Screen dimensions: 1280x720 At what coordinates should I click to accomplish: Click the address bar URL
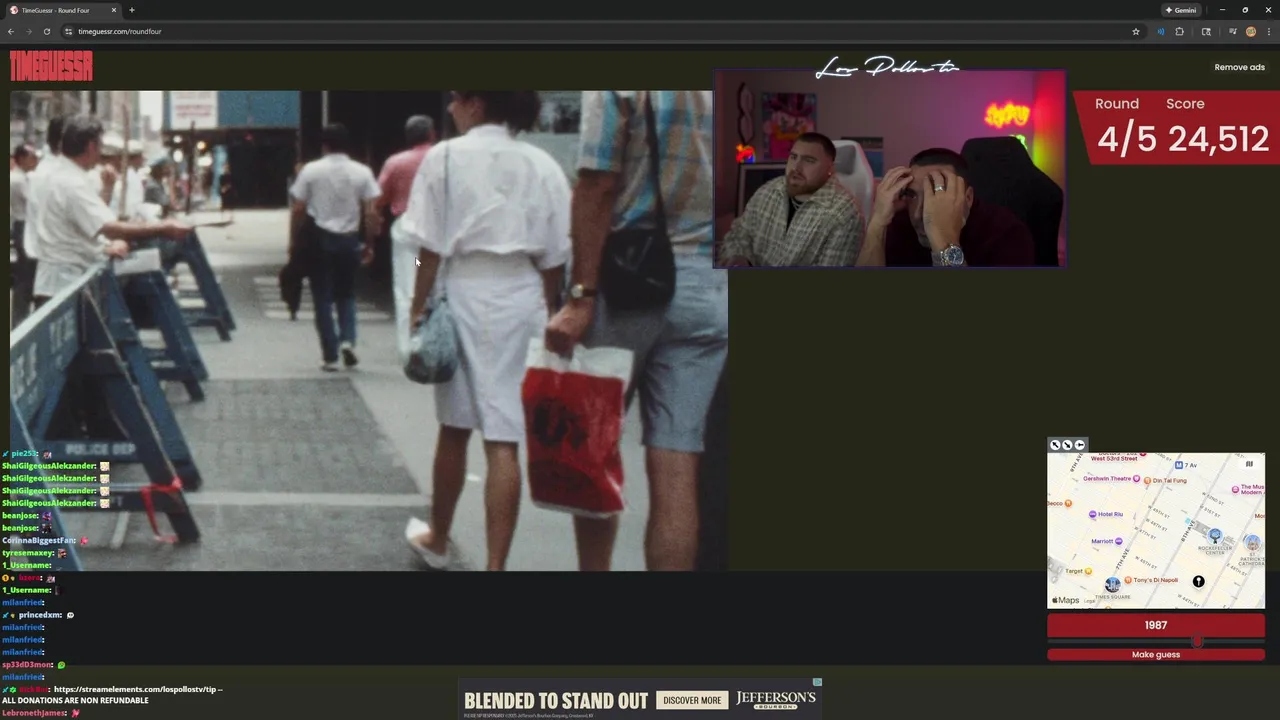click(x=120, y=31)
